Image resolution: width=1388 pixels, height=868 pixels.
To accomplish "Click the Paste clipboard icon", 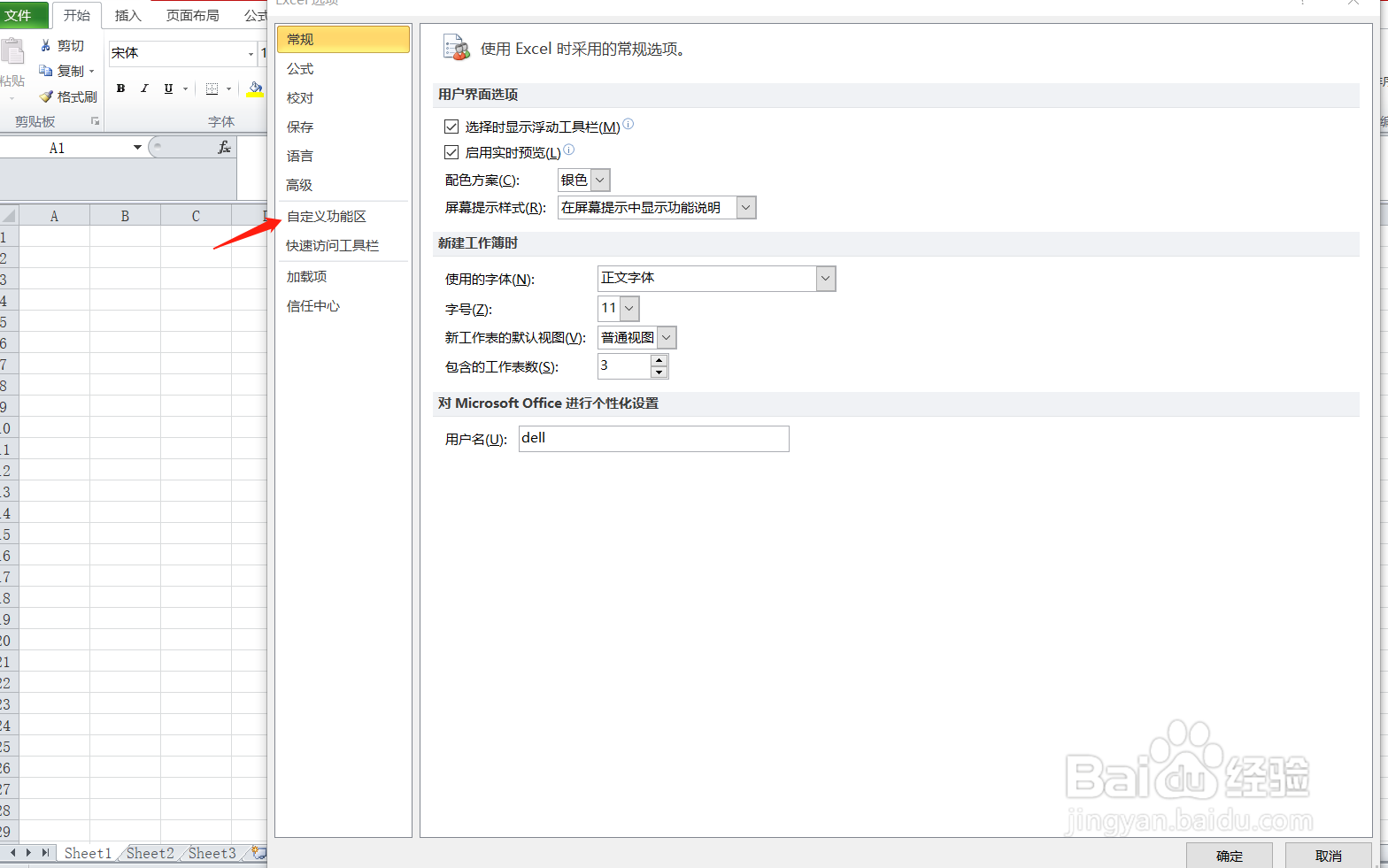I will point(12,51).
